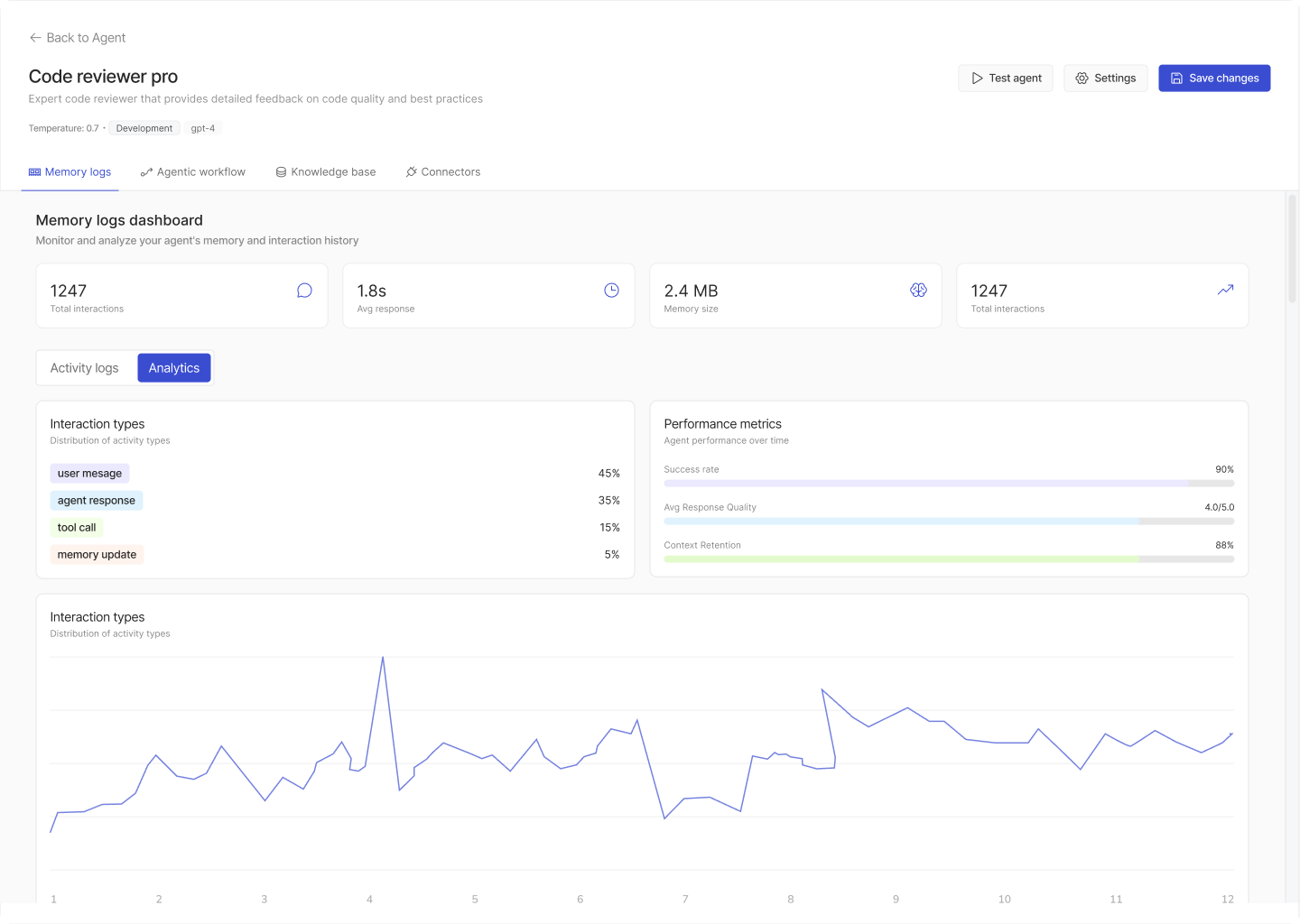Open the Knowledge base tab
This screenshot has height=924, width=1300.
point(326,172)
